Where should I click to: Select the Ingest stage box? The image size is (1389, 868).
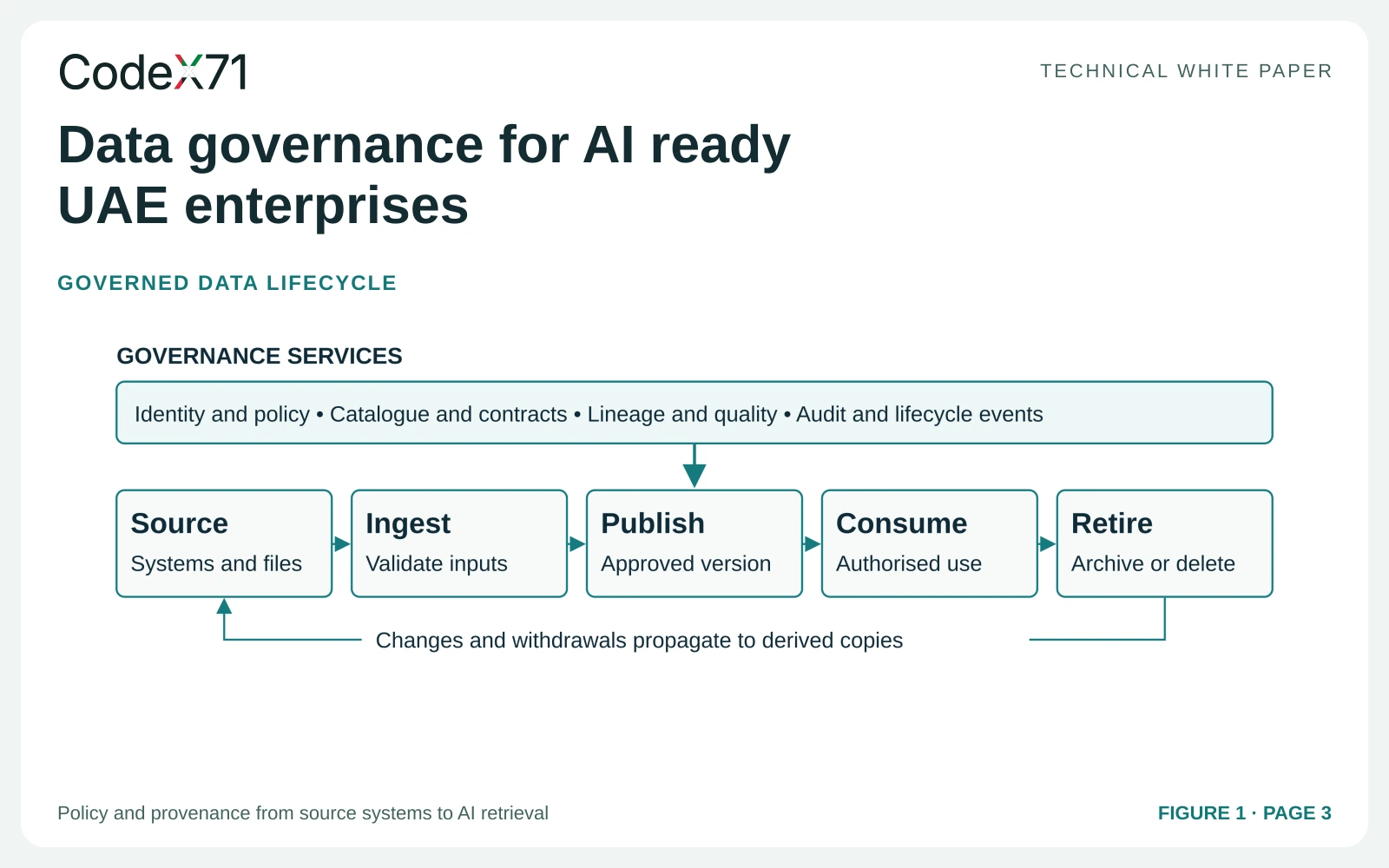[459, 543]
